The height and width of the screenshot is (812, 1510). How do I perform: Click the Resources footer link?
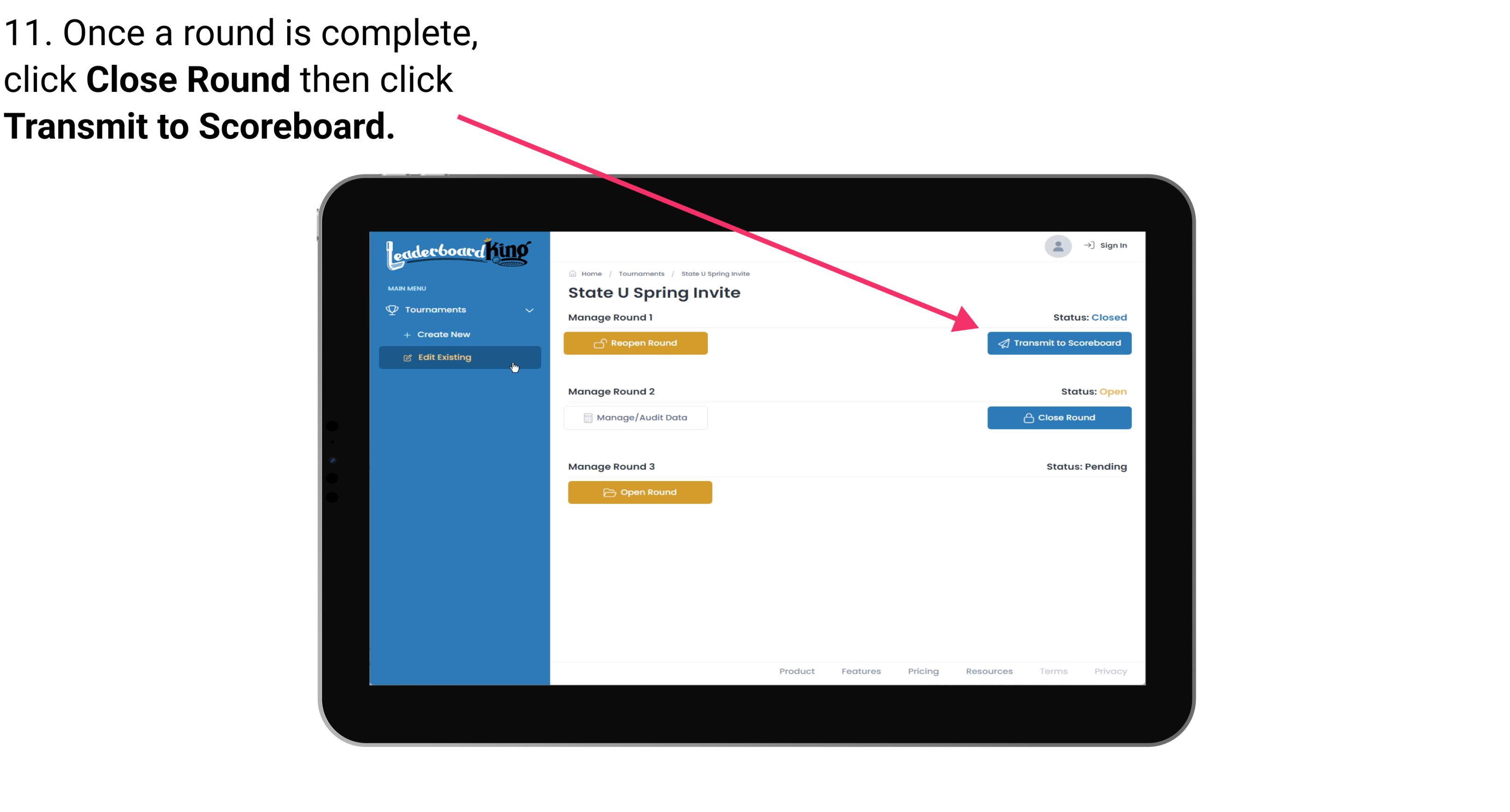coord(990,671)
